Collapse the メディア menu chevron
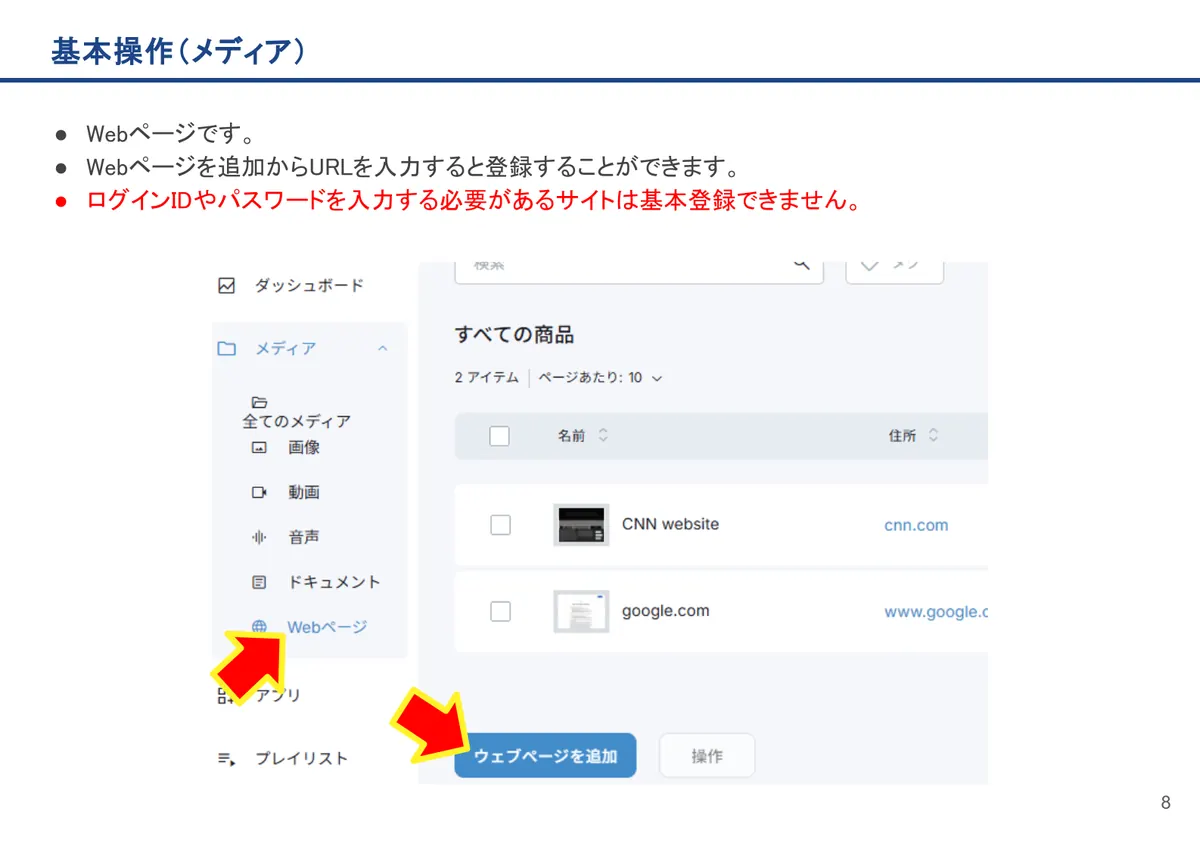This screenshot has width=1200, height=849. point(382,348)
